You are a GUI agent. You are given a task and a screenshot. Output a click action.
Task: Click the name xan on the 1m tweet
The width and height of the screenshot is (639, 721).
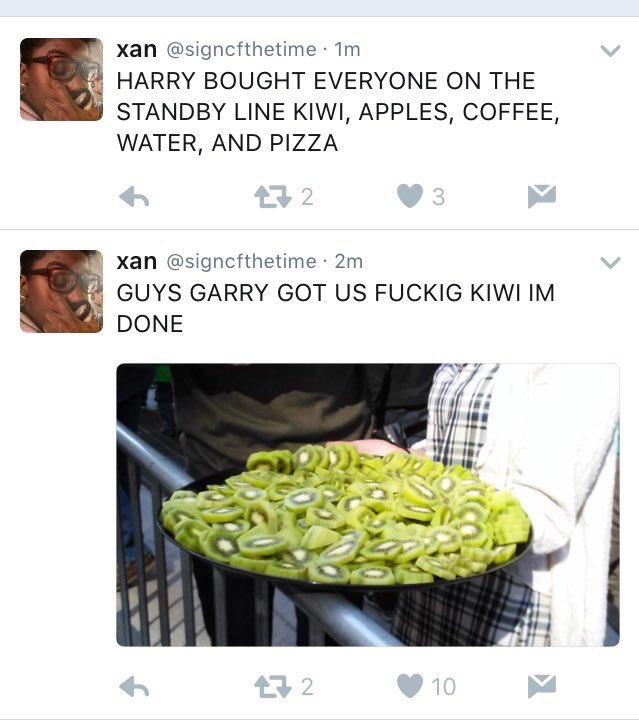[x=137, y=50]
